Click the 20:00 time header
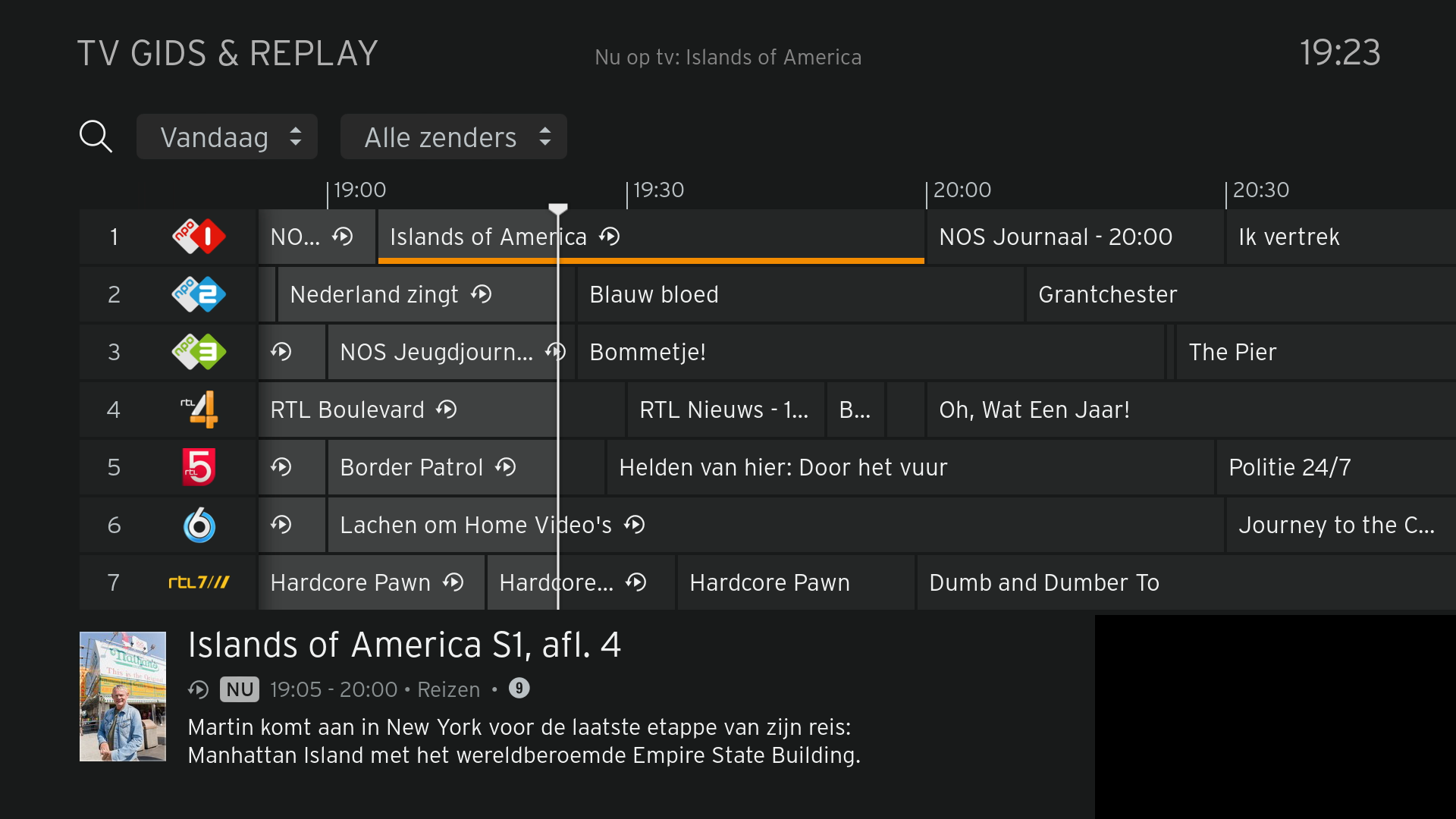This screenshot has width=1456, height=819. (x=962, y=190)
